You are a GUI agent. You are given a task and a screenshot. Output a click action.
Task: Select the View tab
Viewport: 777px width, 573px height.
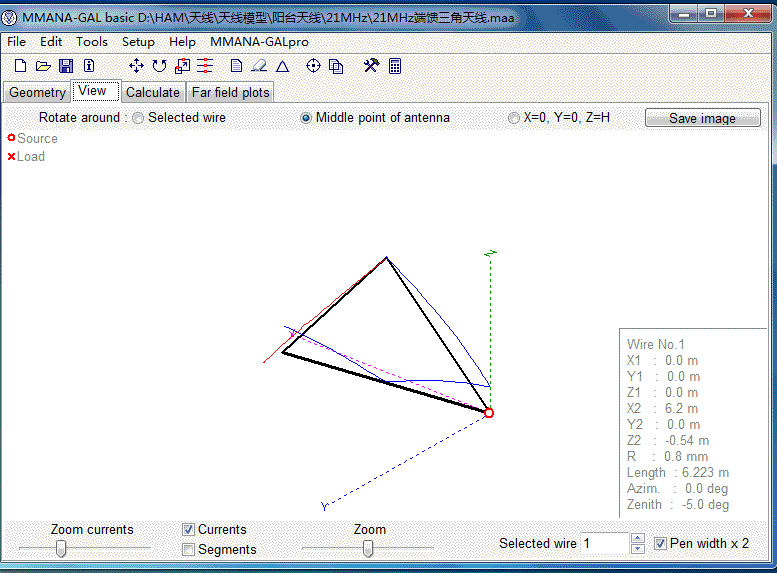[95, 91]
